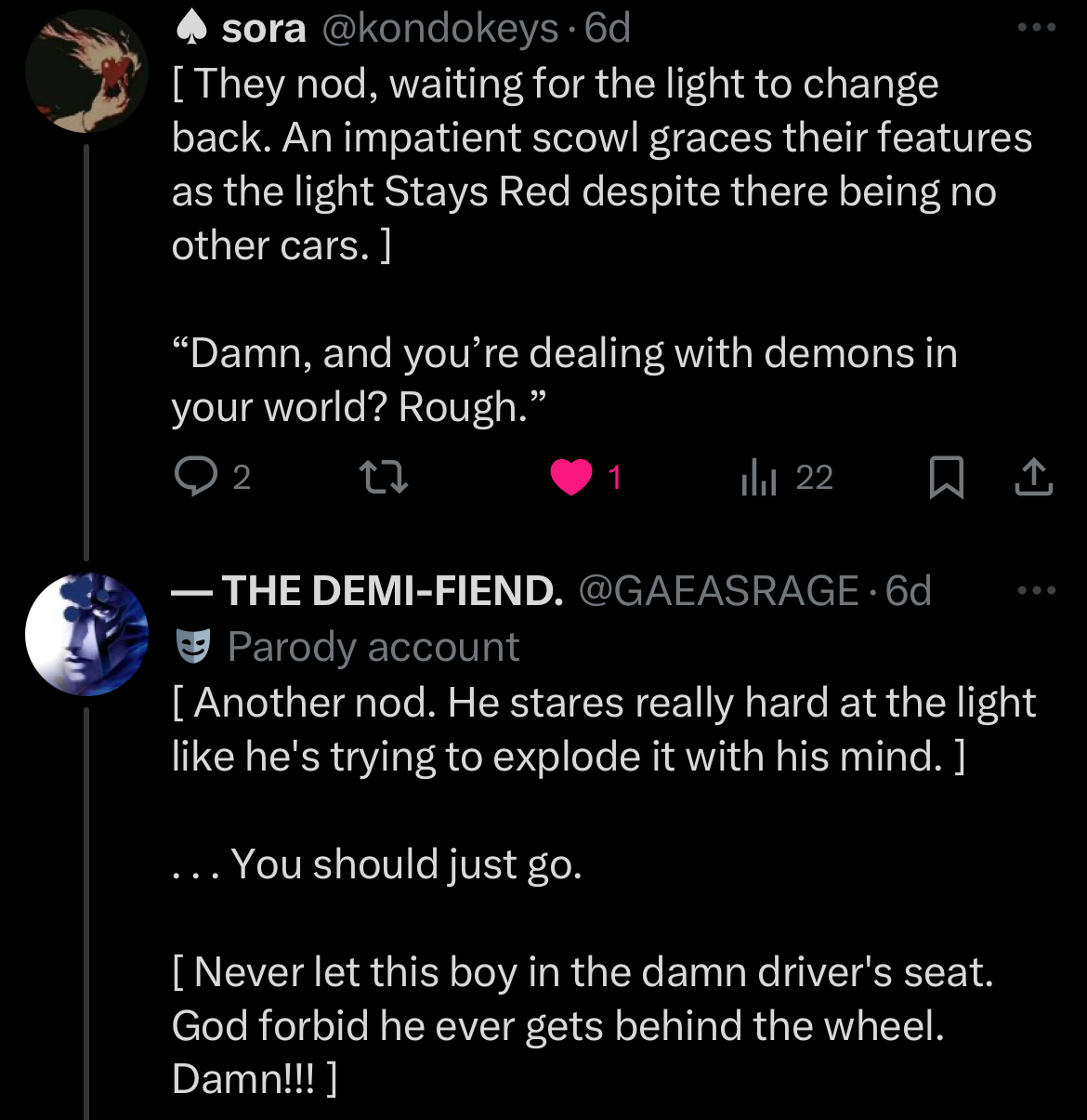Viewport: 1087px width, 1120px height.
Task: Repost sora's tweet
Action: (x=383, y=478)
